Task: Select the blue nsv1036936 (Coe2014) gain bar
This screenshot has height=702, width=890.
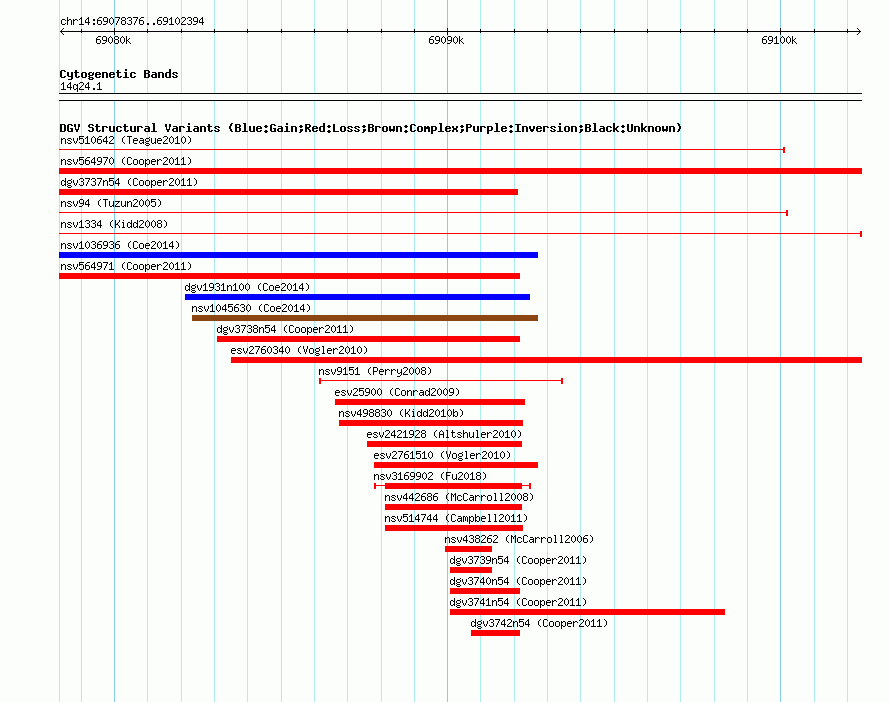Action: (x=299, y=255)
